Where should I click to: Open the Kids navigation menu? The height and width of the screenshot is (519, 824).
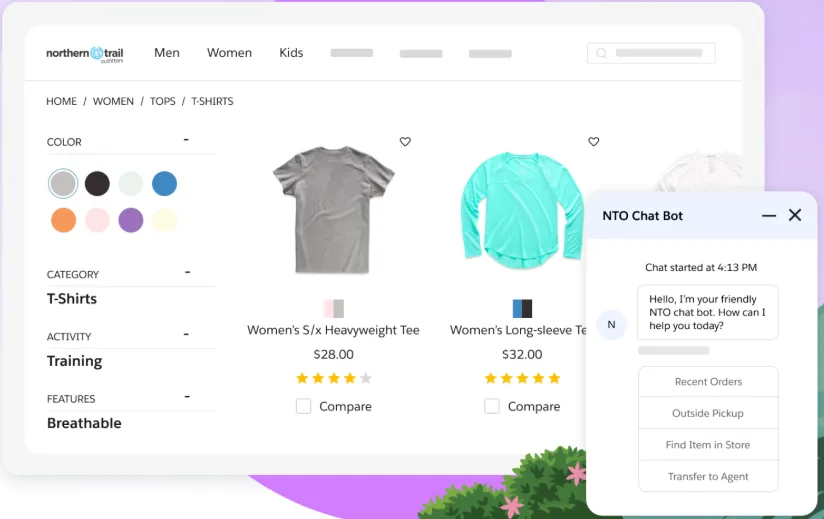[291, 53]
